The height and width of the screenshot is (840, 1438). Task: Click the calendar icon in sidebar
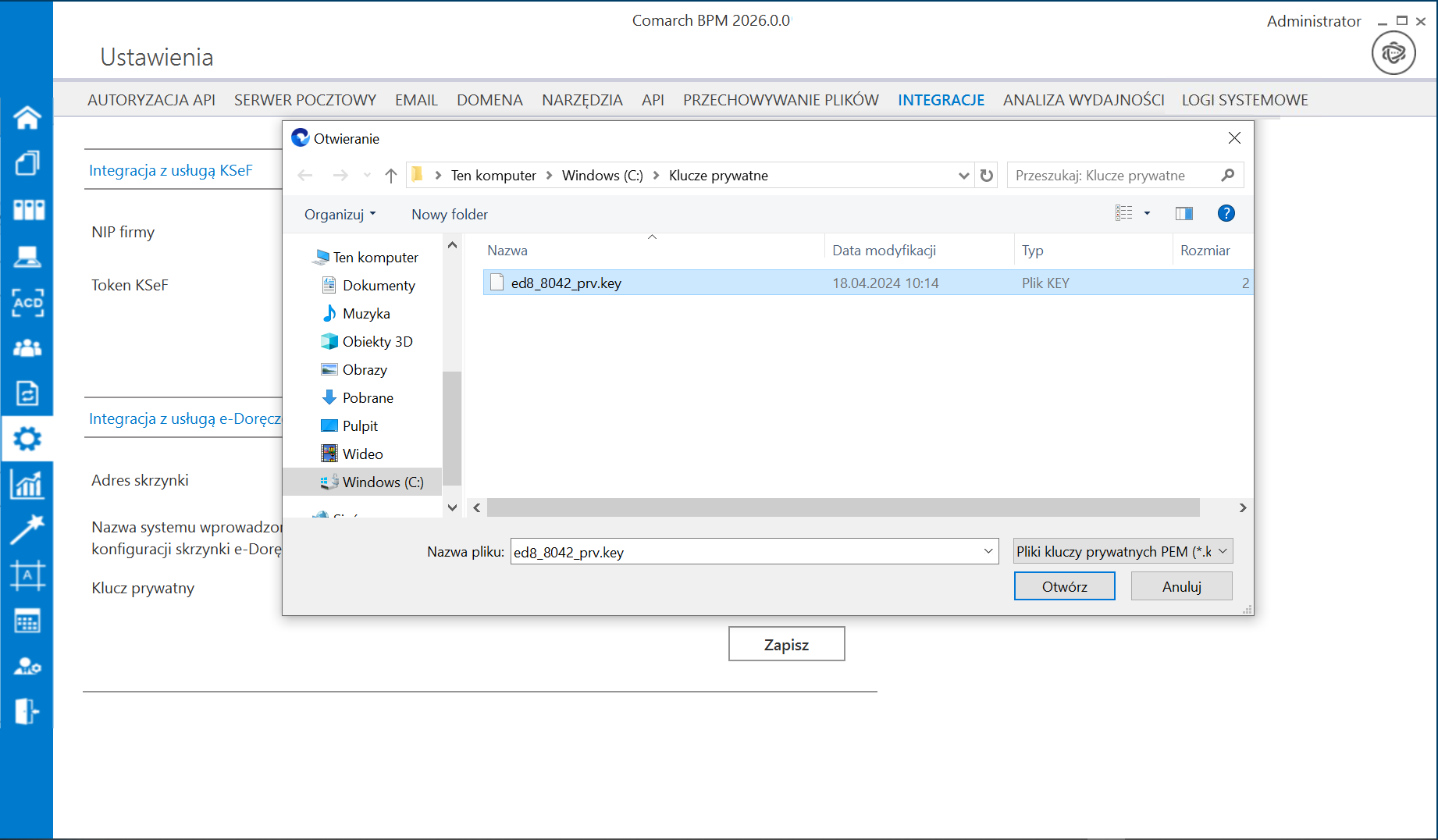[27, 621]
